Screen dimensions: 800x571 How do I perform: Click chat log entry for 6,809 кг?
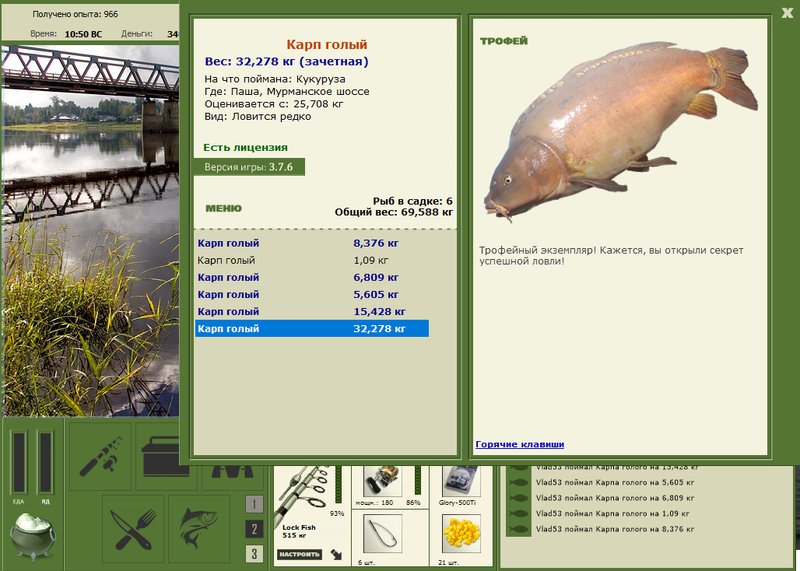(x=615, y=498)
